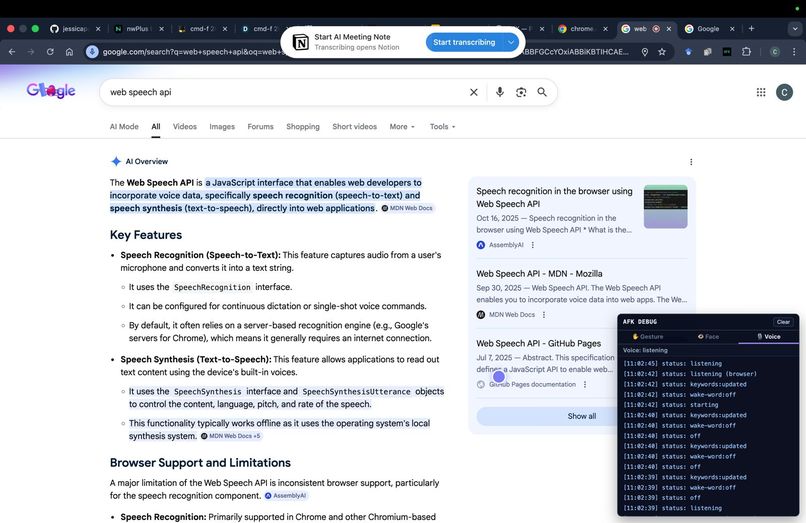The height and width of the screenshot is (523, 806).
Task: Click the 11:02:42 'status: starting' log entry
Action: [671, 405]
